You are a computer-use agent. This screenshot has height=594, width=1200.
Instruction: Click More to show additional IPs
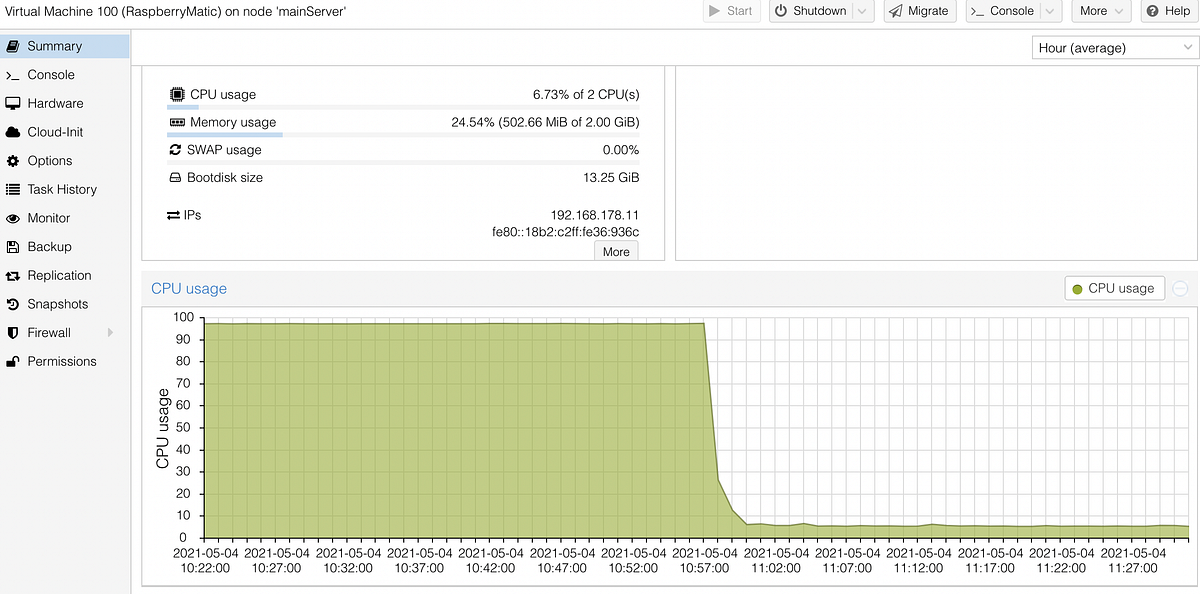point(615,251)
